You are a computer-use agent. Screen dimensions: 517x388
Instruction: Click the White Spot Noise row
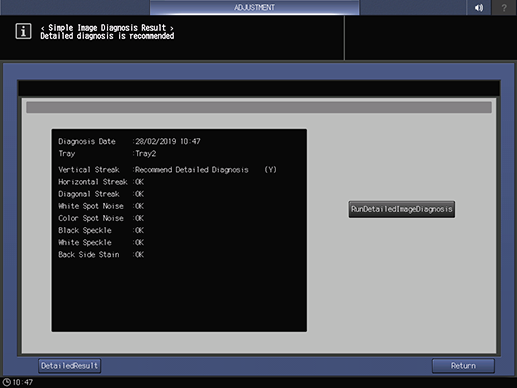point(101,206)
